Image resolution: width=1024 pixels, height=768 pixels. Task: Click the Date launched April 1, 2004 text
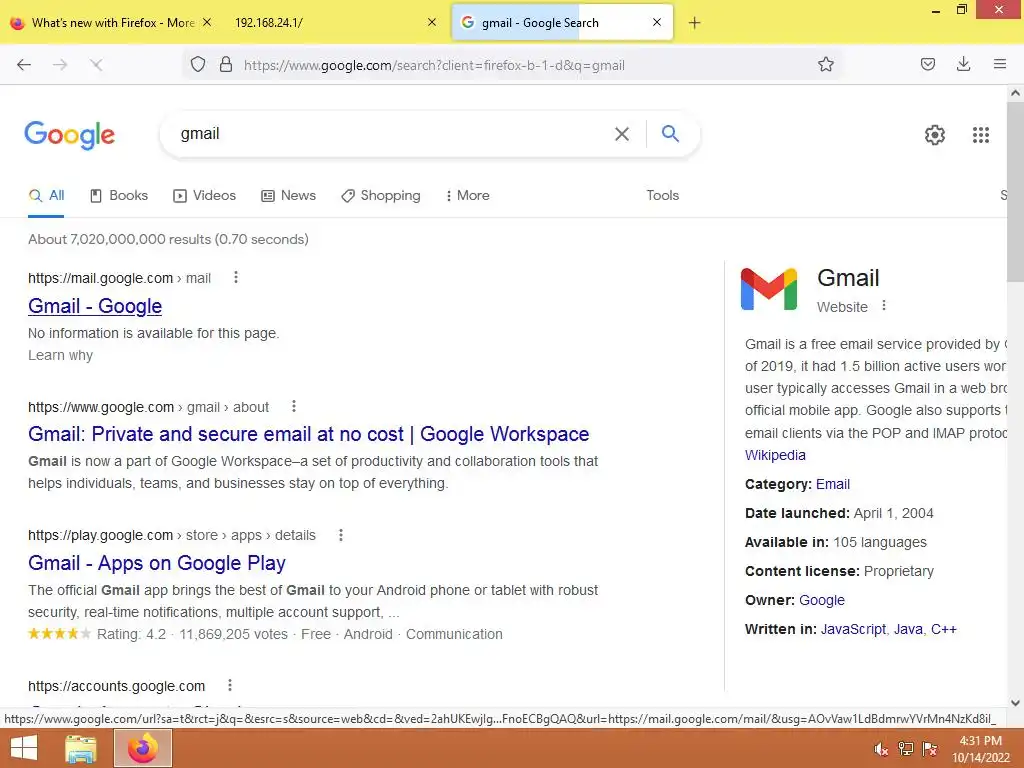[x=839, y=513]
